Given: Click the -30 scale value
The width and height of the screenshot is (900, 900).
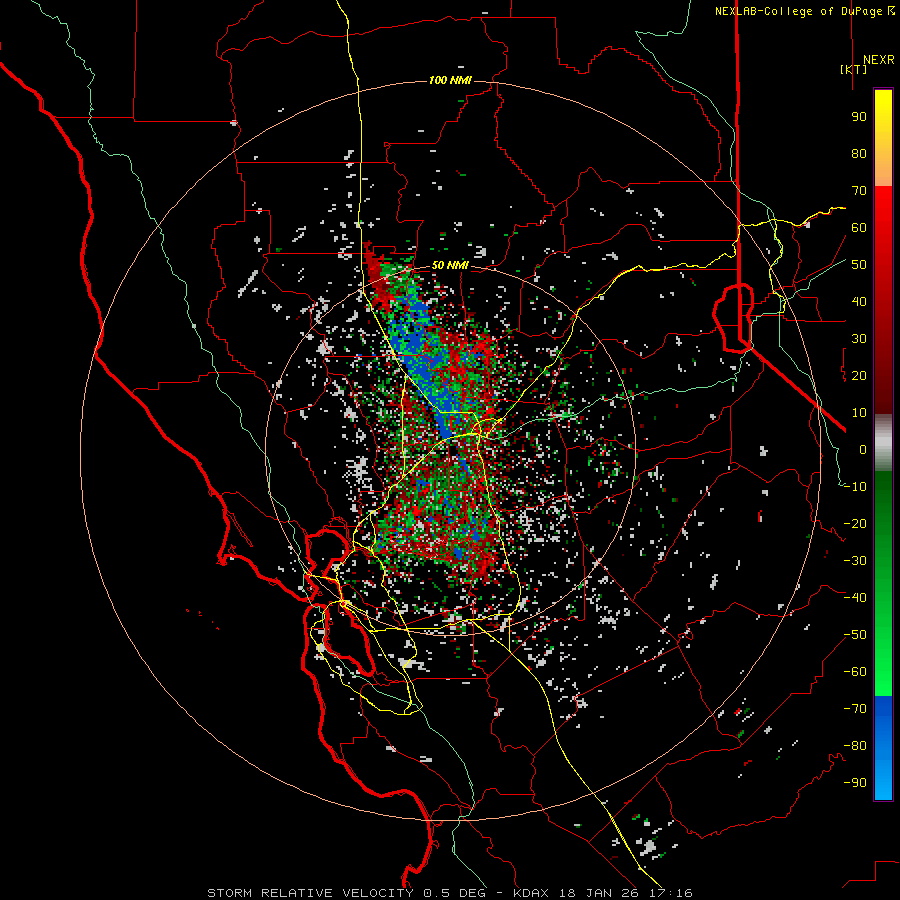Looking at the screenshot, I should point(855,561).
